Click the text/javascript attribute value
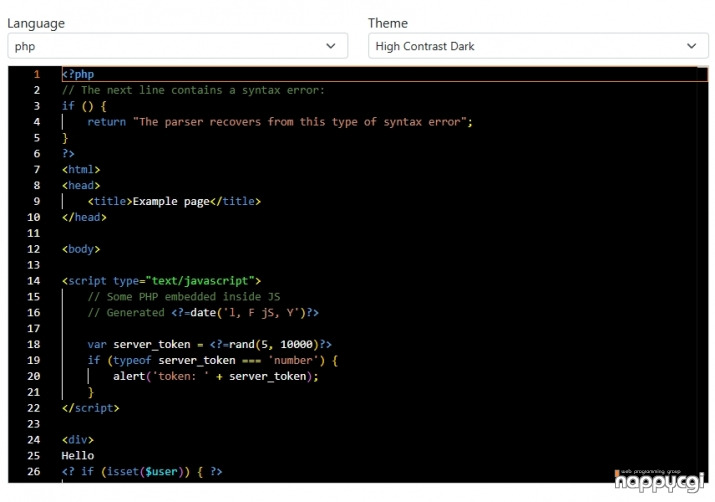 coord(200,281)
